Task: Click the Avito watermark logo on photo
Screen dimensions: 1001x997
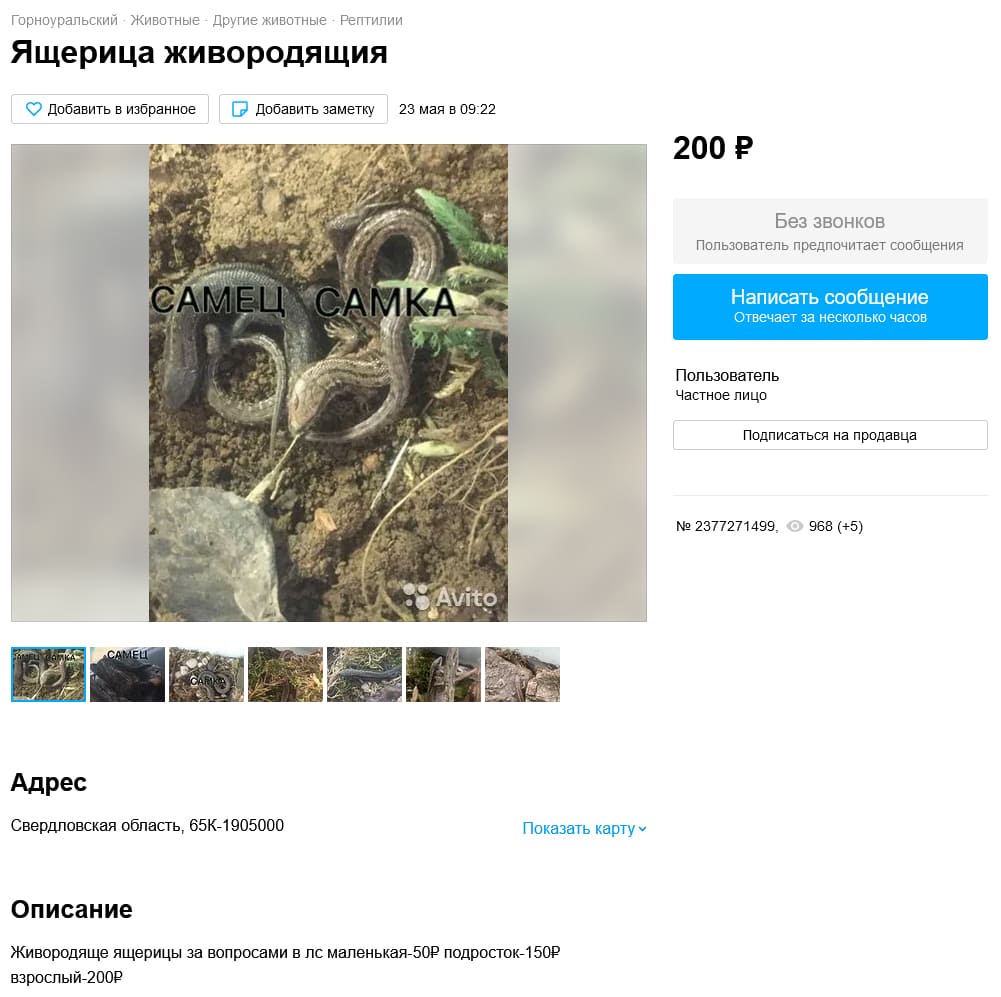Action: [x=450, y=597]
